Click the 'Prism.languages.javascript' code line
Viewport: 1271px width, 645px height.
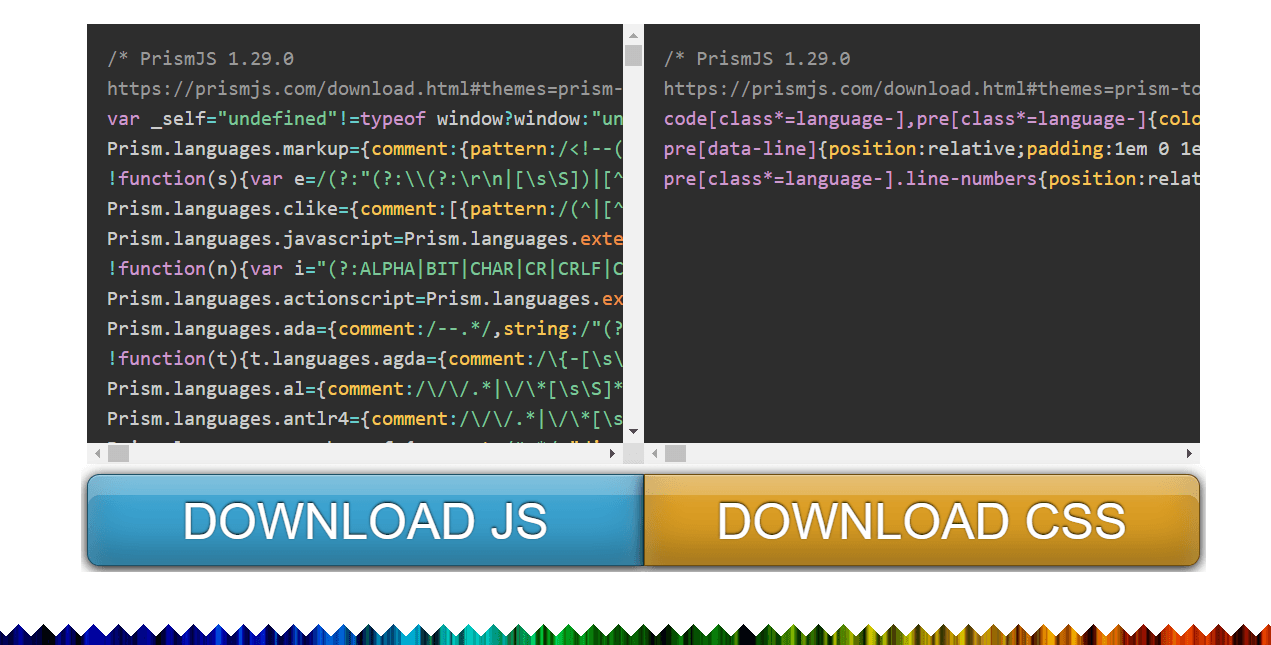(365, 239)
